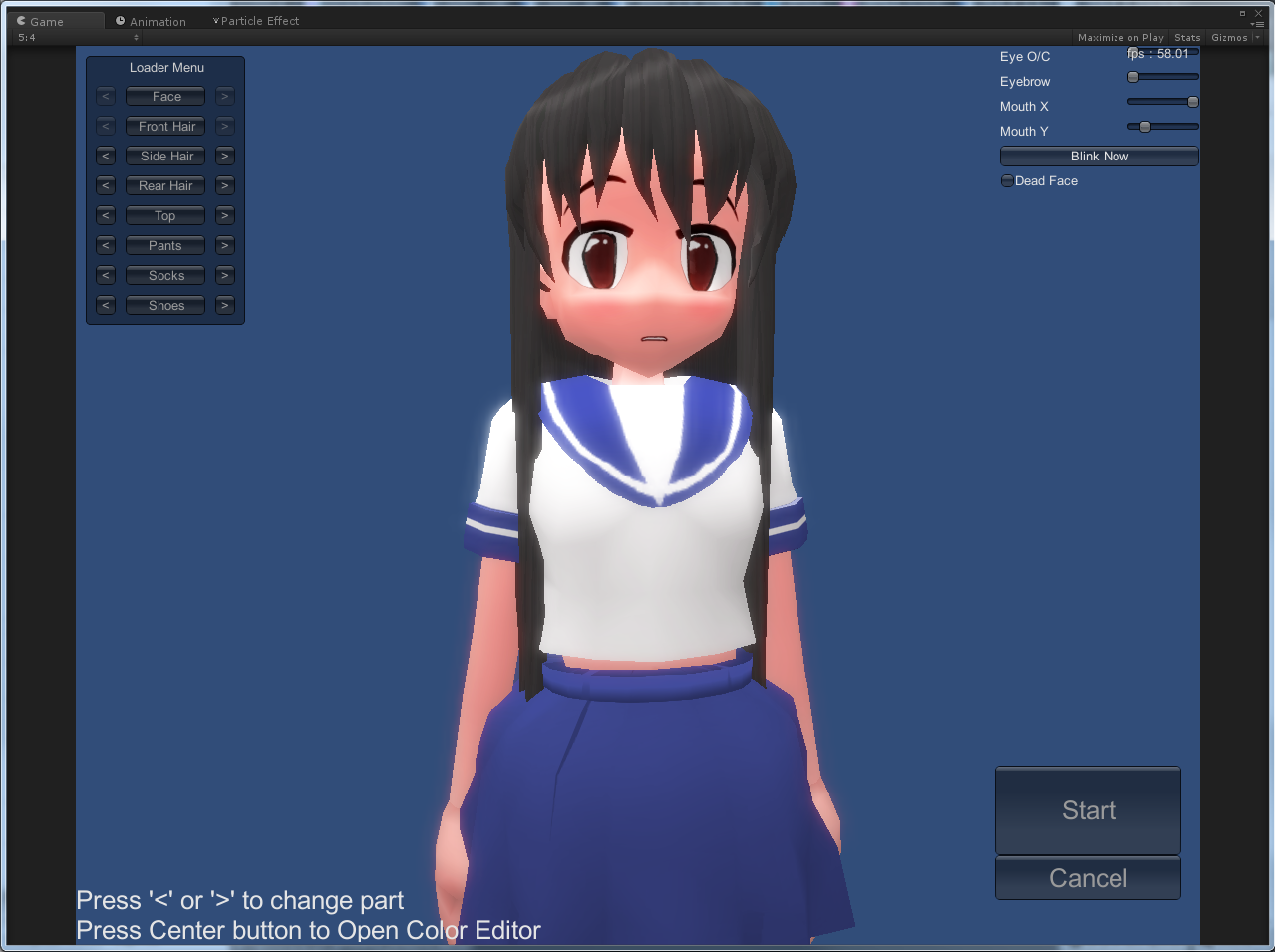
Task: Click the previous arrow beside Shoes
Action: click(x=106, y=306)
